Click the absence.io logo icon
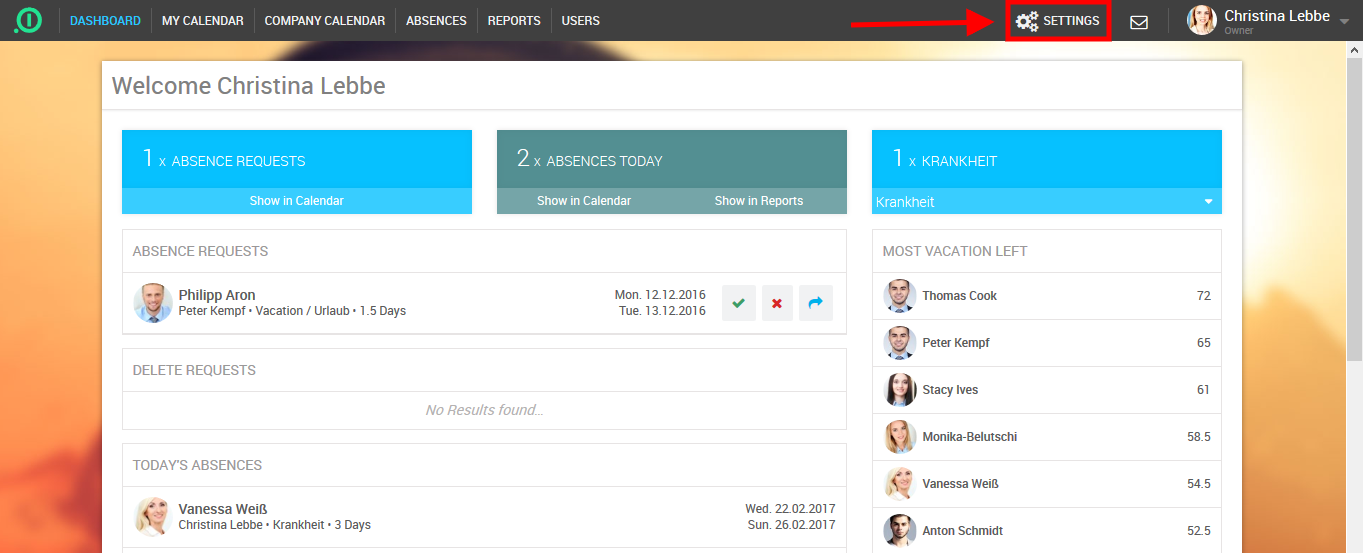1363x553 pixels. tap(28, 20)
